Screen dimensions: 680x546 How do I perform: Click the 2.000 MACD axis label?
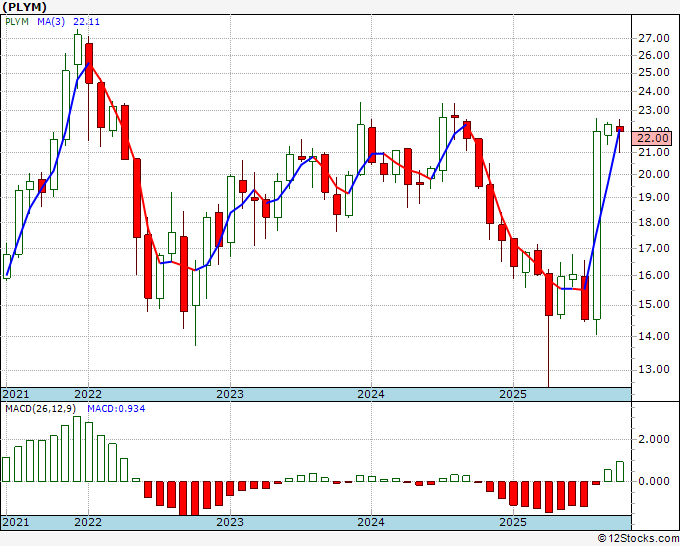(x=654, y=439)
